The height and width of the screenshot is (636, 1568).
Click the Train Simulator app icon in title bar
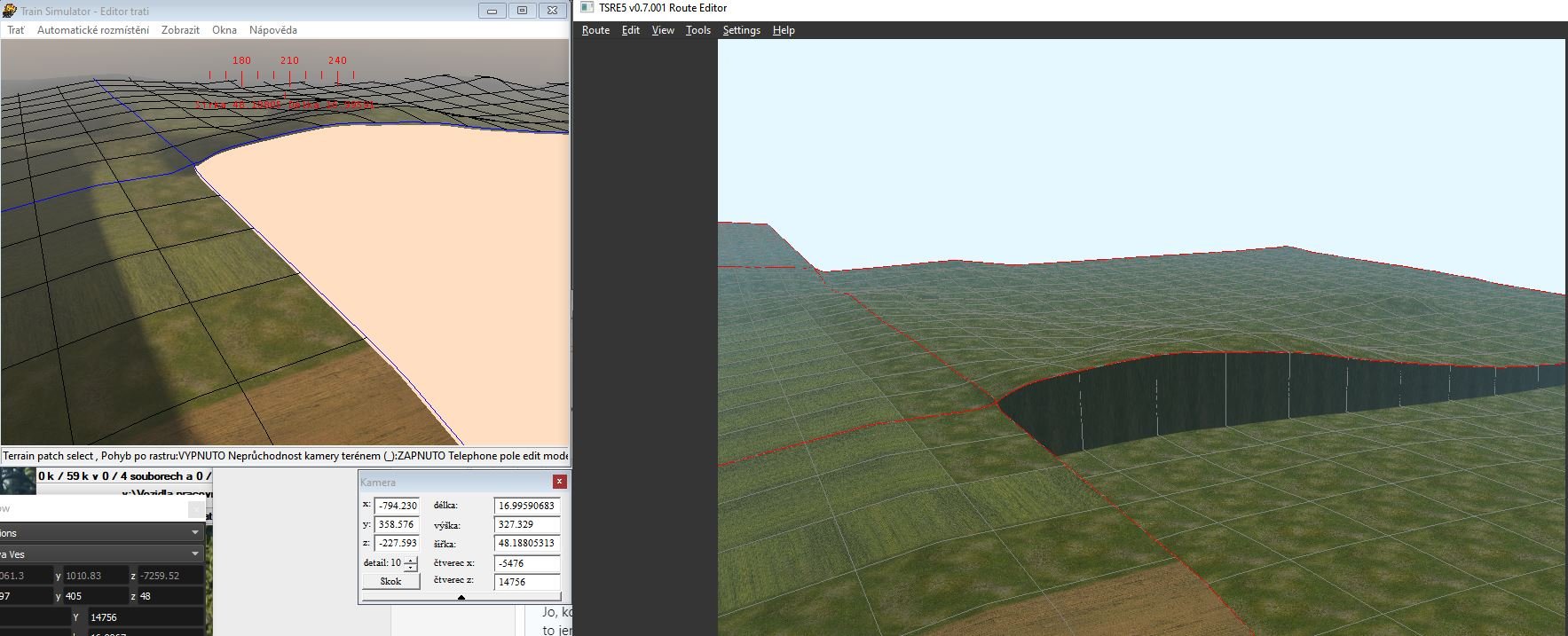10,11
